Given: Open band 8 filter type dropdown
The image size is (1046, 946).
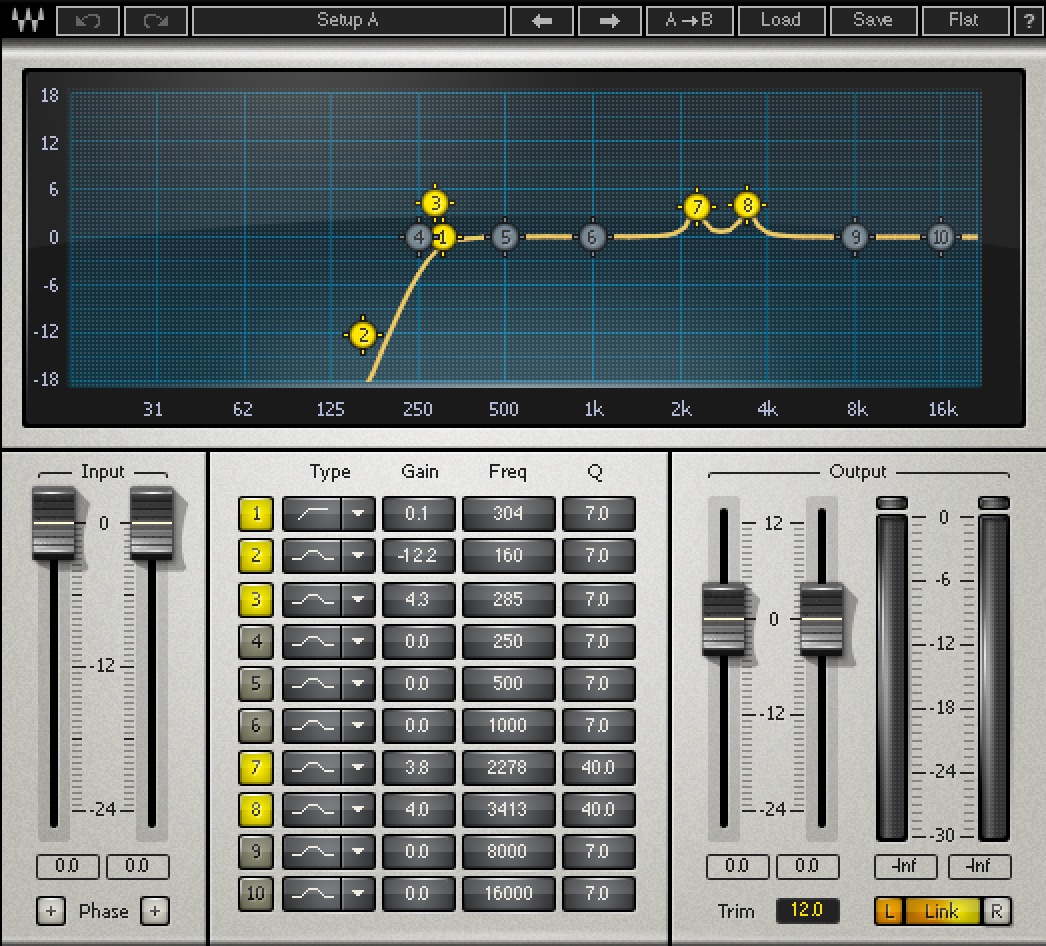Looking at the screenshot, I should [358, 809].
